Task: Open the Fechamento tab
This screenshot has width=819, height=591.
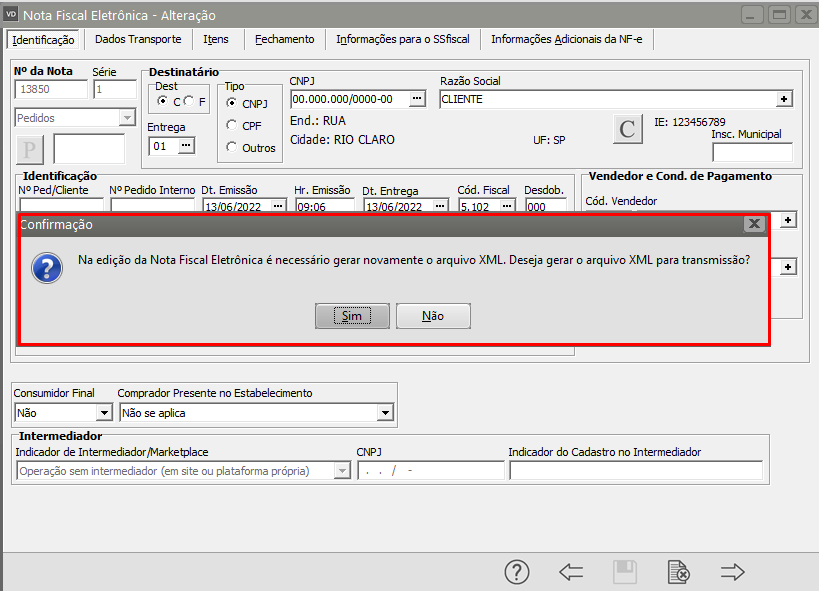Action: [284, 39]
